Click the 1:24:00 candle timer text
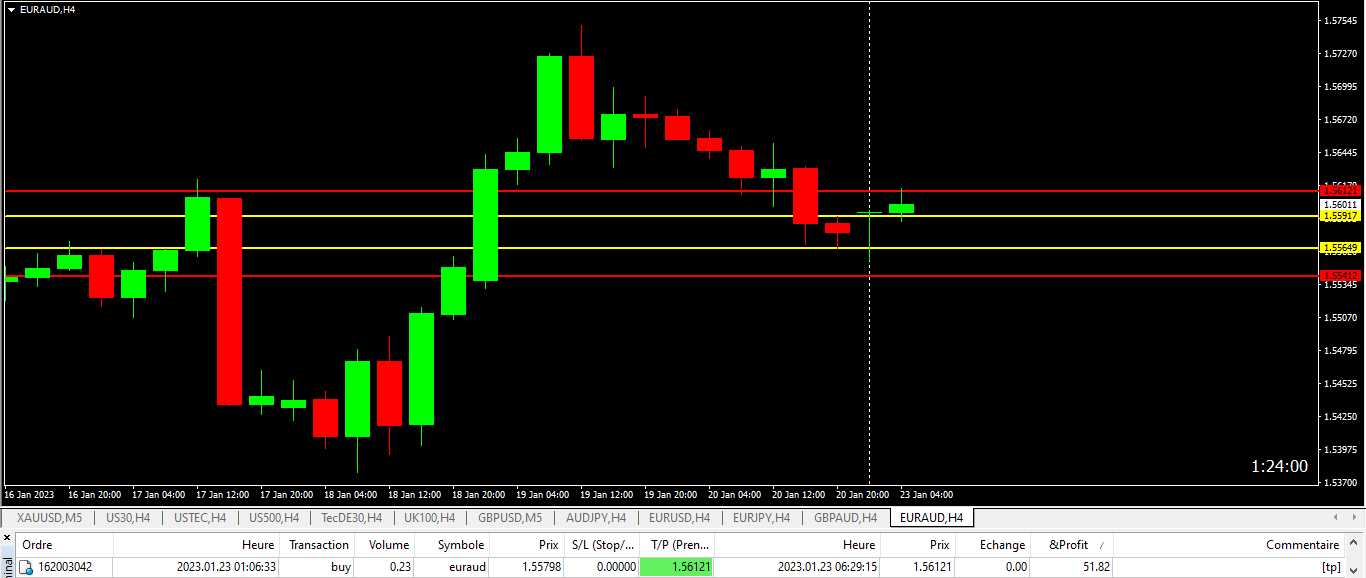This screenshot has height=578, width=1366. click(x=1279, y=466)
